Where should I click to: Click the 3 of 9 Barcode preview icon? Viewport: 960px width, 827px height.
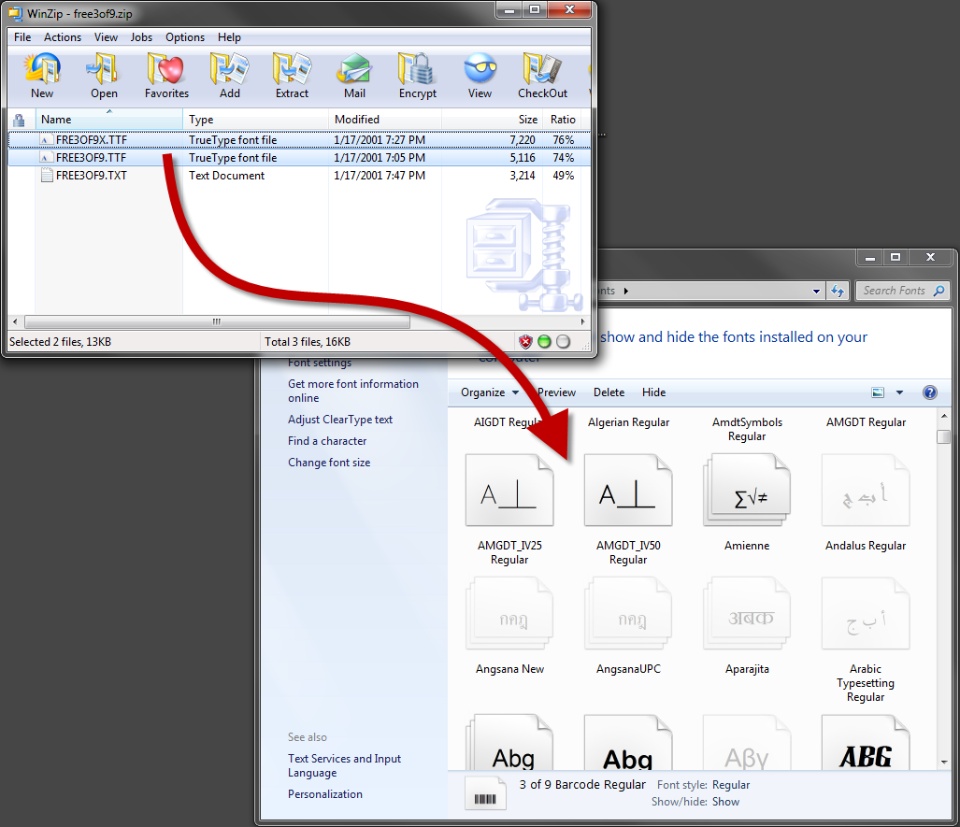(x=485, y=794)
